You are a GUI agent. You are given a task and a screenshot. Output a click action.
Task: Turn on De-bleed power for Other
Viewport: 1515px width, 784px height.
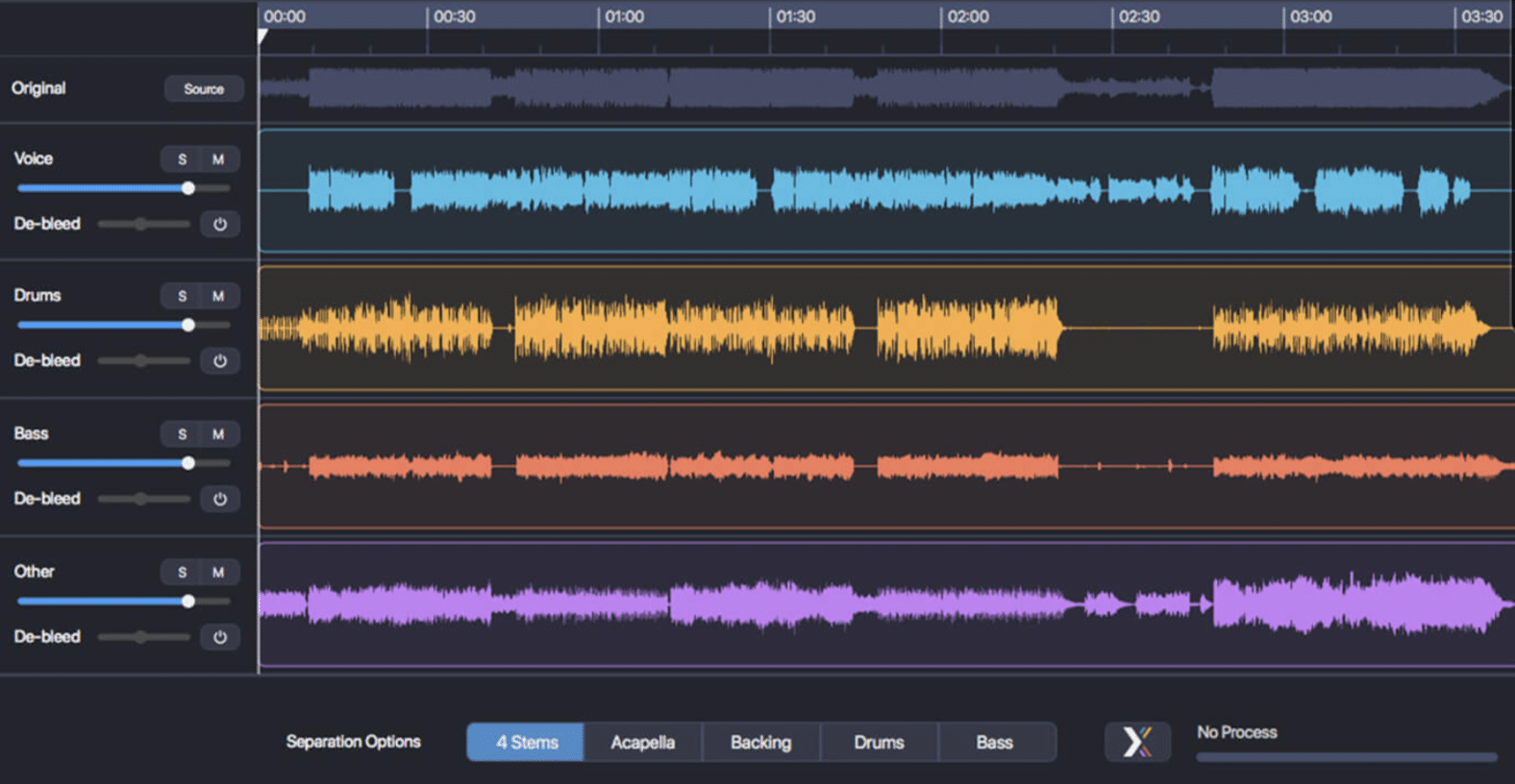[220, 637]
